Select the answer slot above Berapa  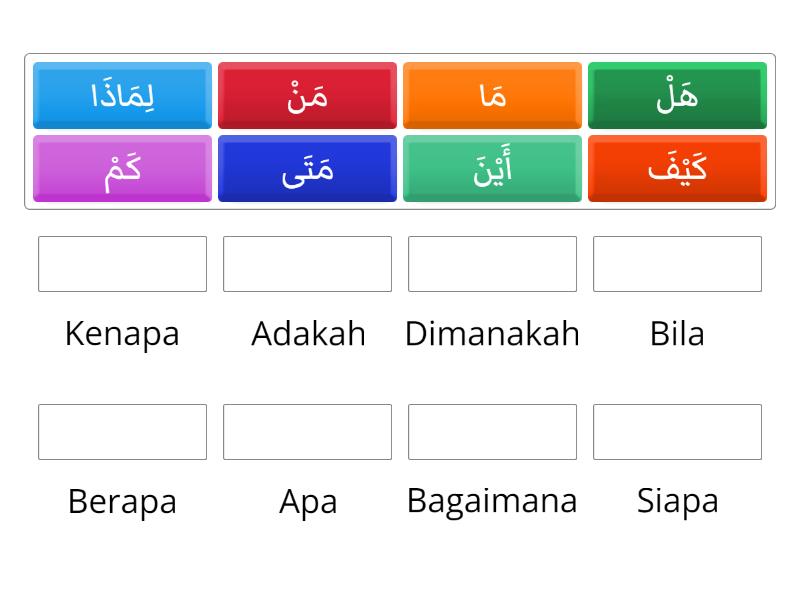pyautogui.click(x=122, y=432)
